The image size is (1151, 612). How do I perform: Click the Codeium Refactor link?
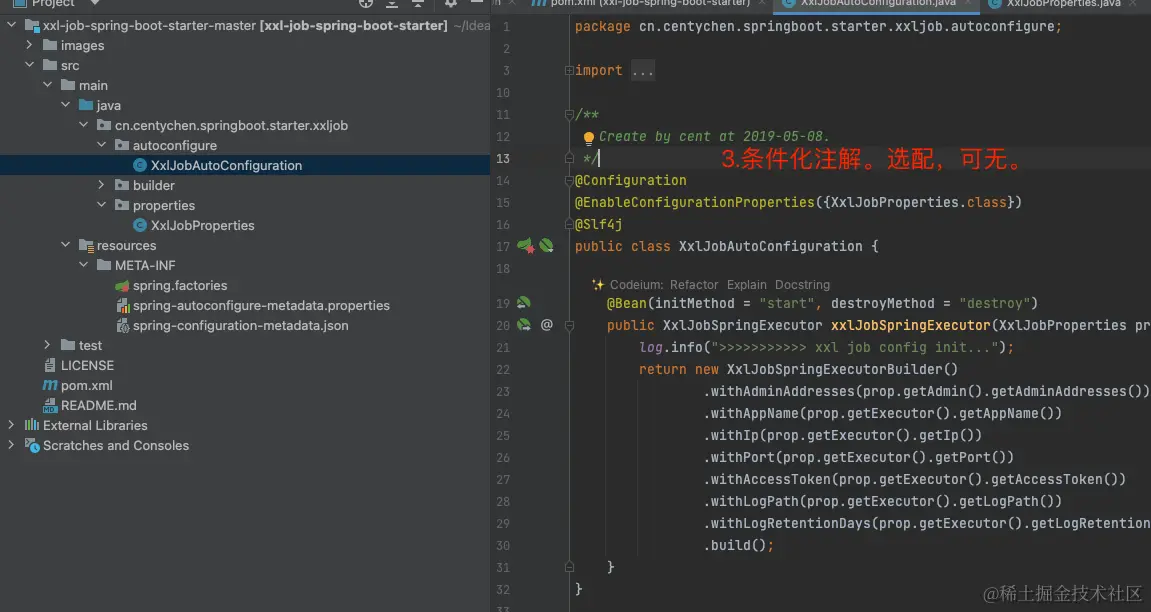pyautogui.click(x=694, y=285)
